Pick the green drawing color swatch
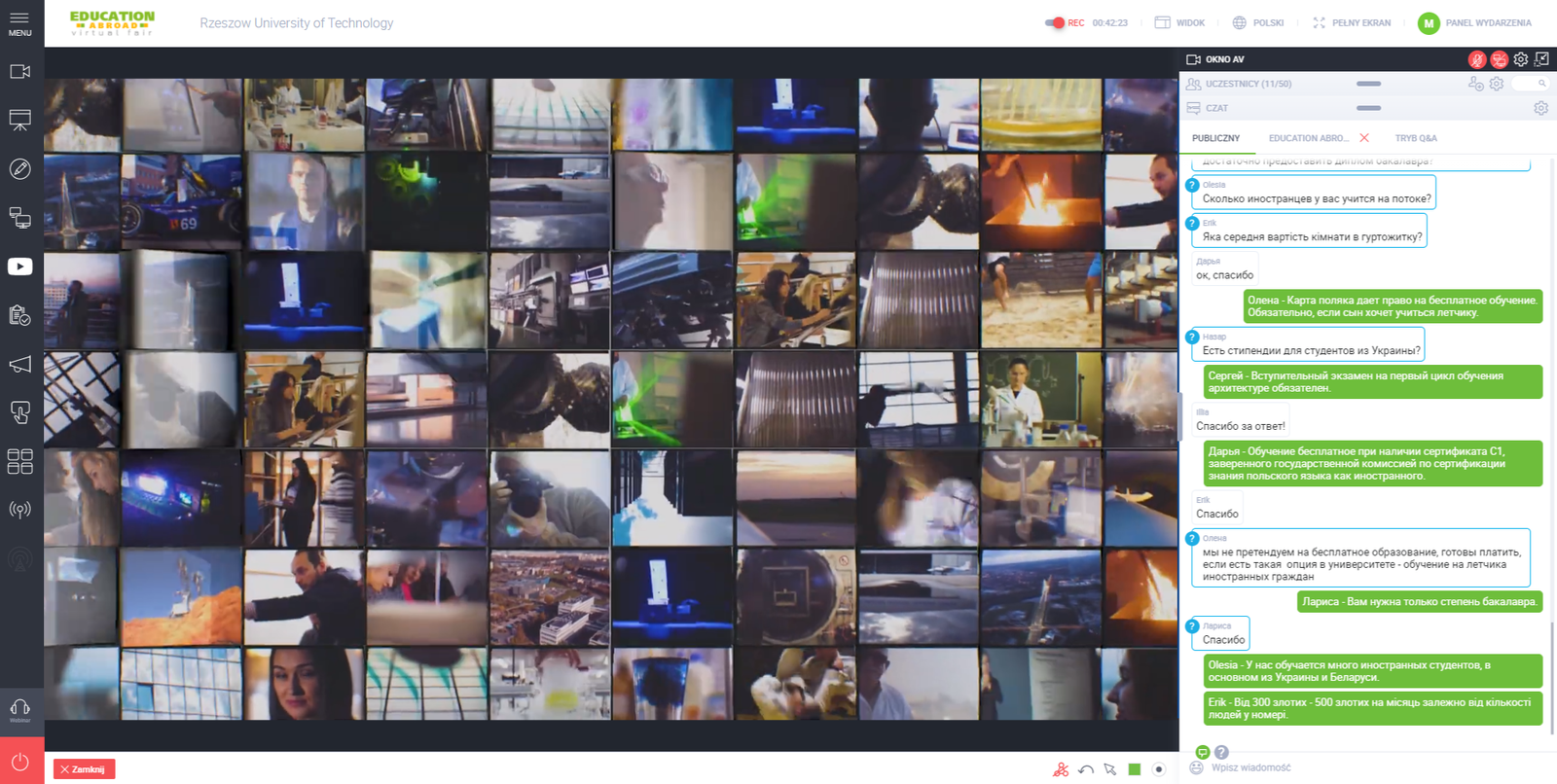The width and height of the screenshot is (1557, 784). click(1134, 769)
